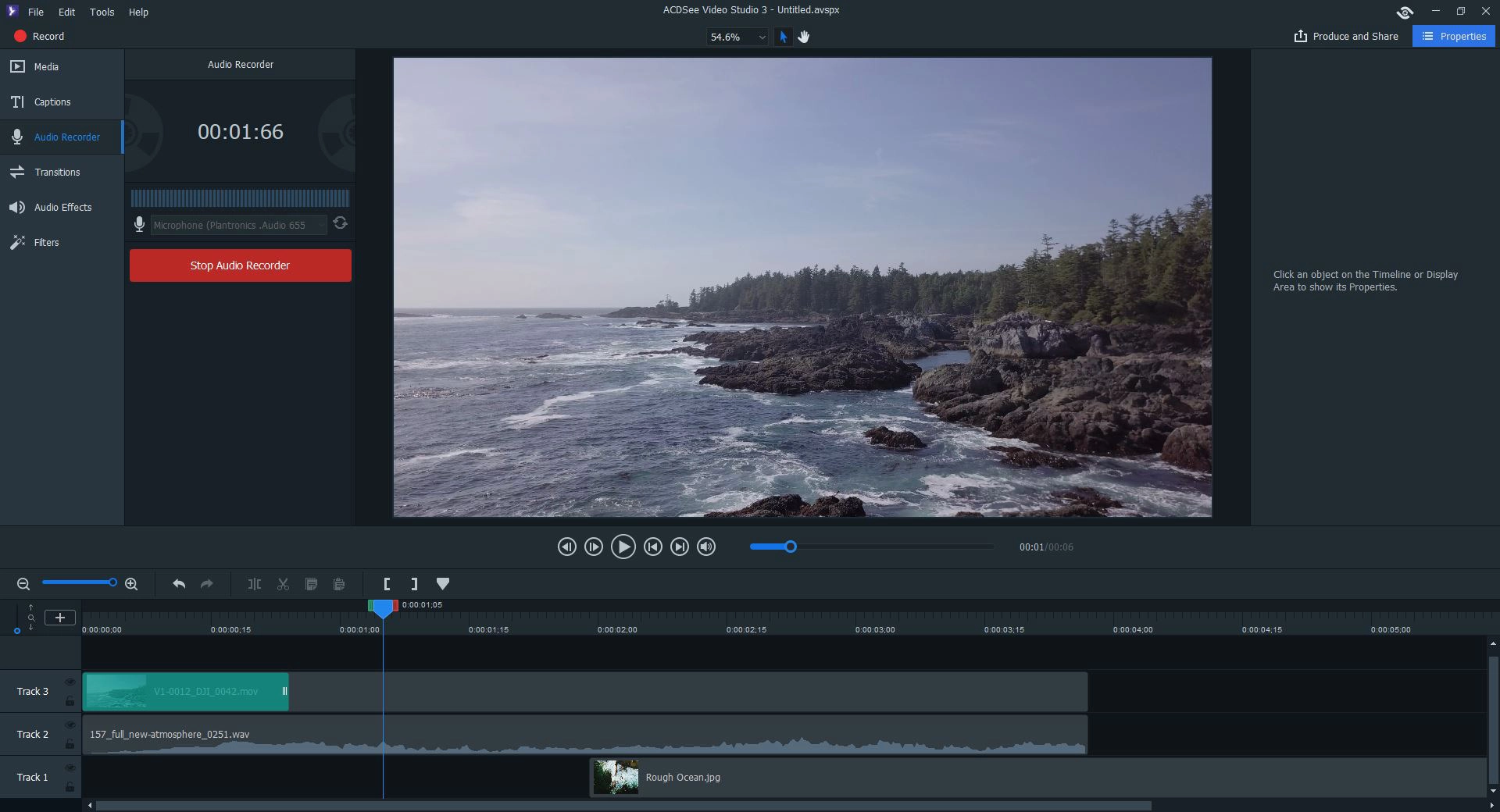
Task: Click the Undo arrow in timeline toolbar
Action: [179, 584]
